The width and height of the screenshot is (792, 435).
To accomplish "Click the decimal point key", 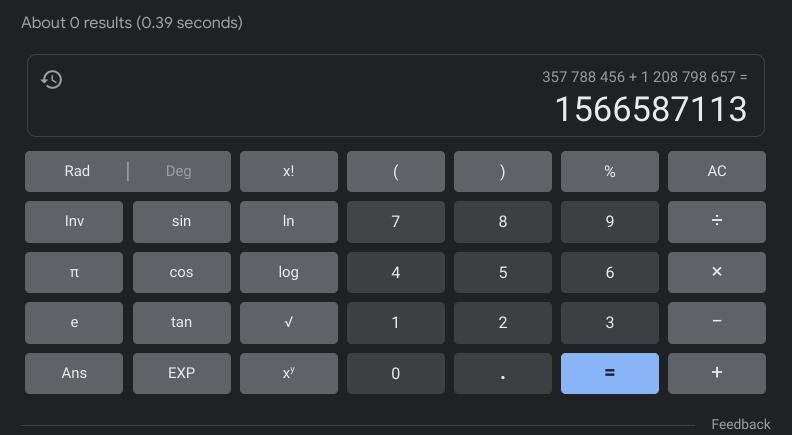I will pos(503,373).
